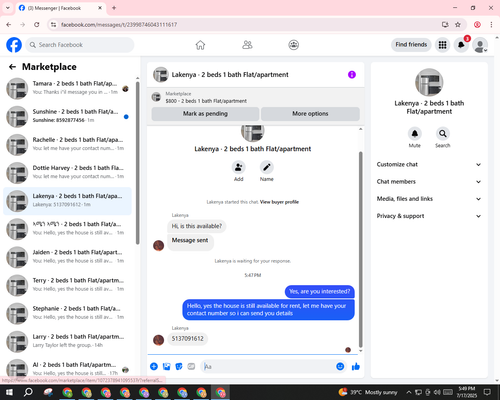
Task: Reload the page in the browser
Action: click(x=37, y=25)
